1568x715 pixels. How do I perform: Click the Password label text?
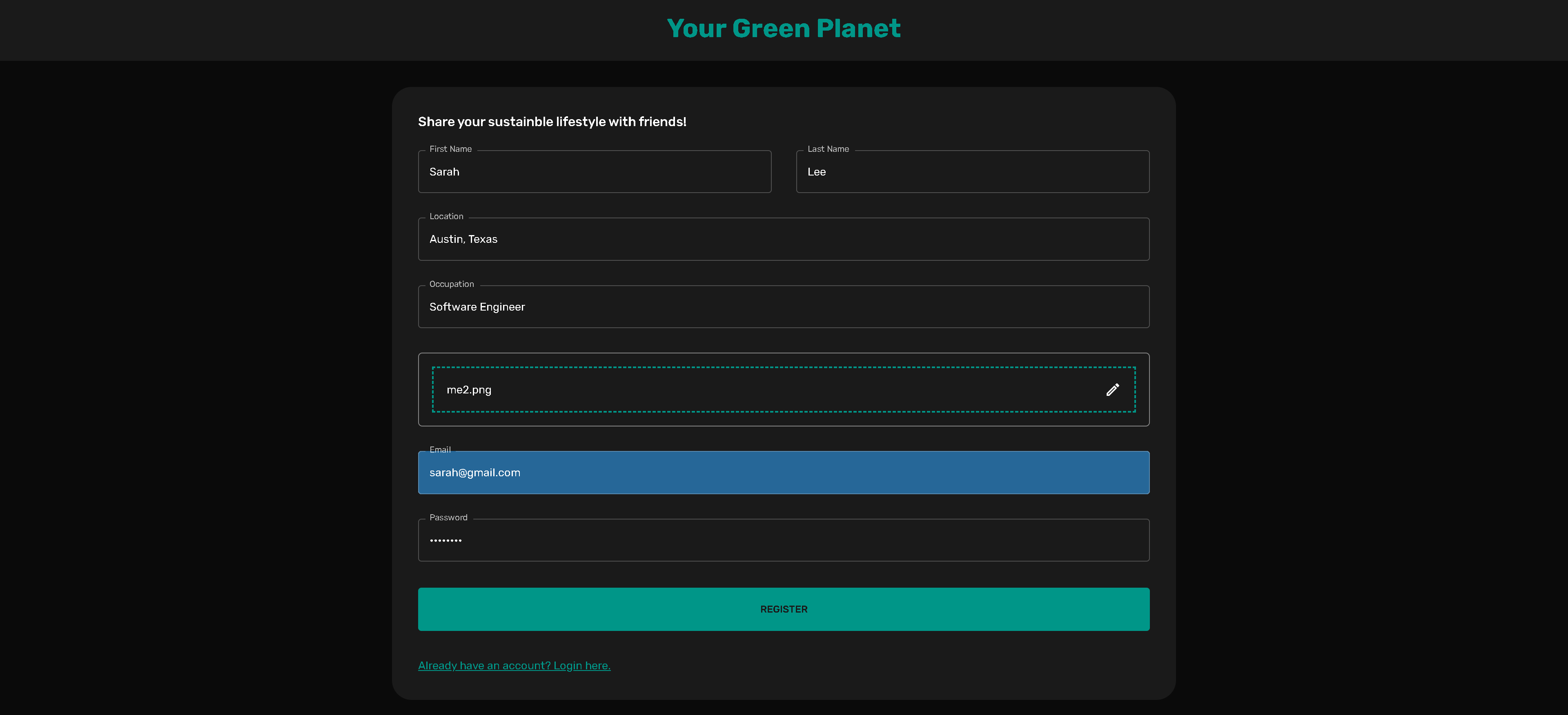448,518
